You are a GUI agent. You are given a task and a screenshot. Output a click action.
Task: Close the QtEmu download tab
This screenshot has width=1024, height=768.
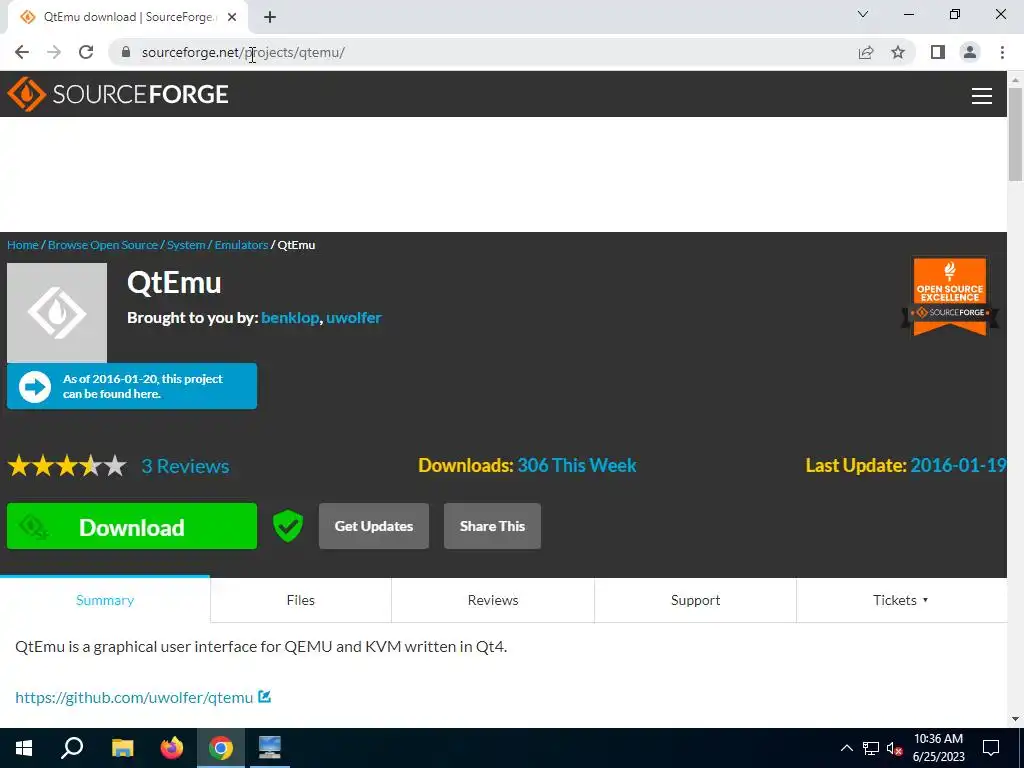[232, 17]
